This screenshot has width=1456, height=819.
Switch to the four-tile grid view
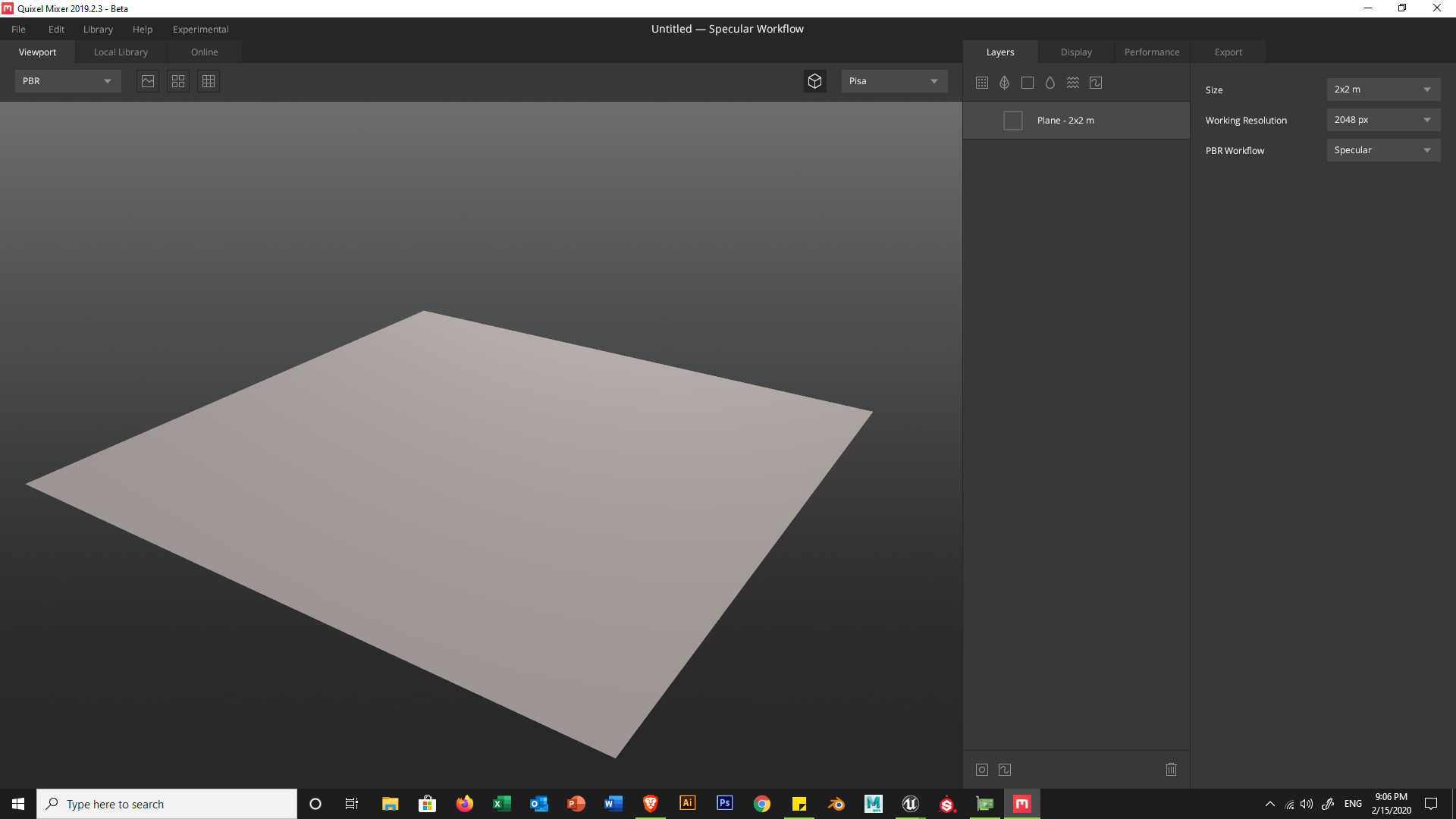click(x=178, y=81)
